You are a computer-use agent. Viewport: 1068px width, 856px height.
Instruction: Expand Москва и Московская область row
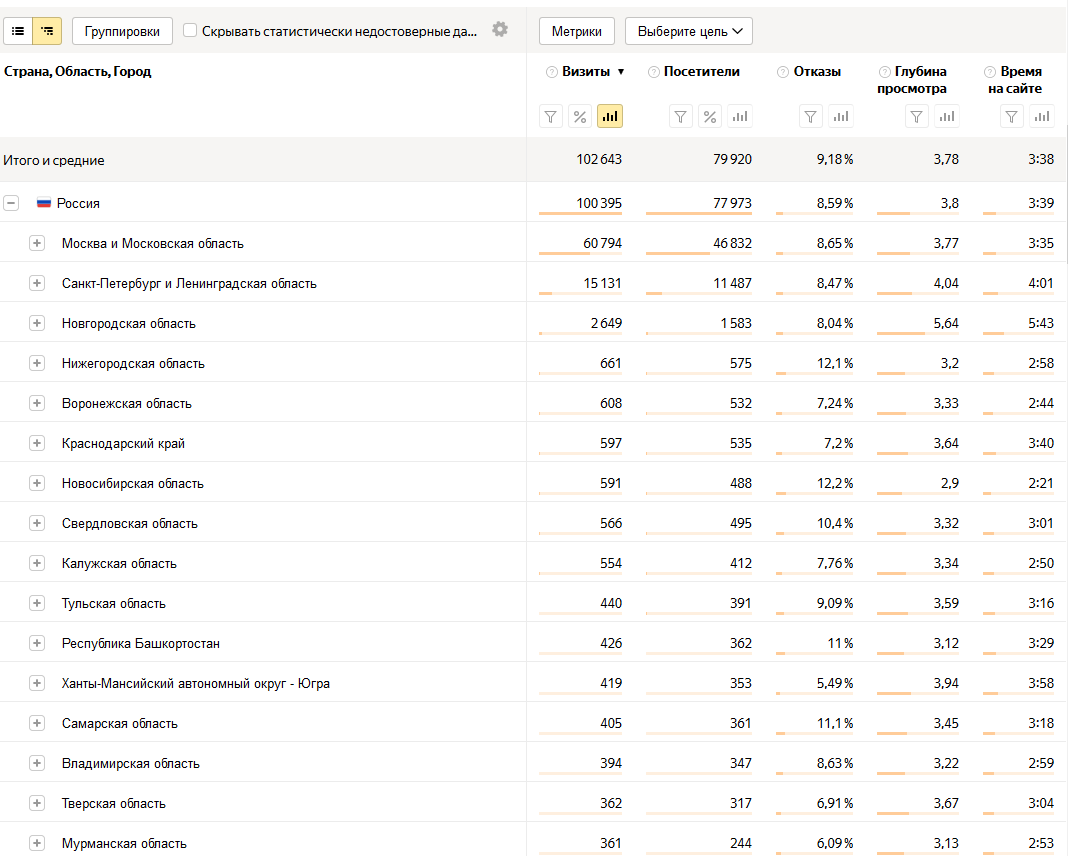coord(37,243)
